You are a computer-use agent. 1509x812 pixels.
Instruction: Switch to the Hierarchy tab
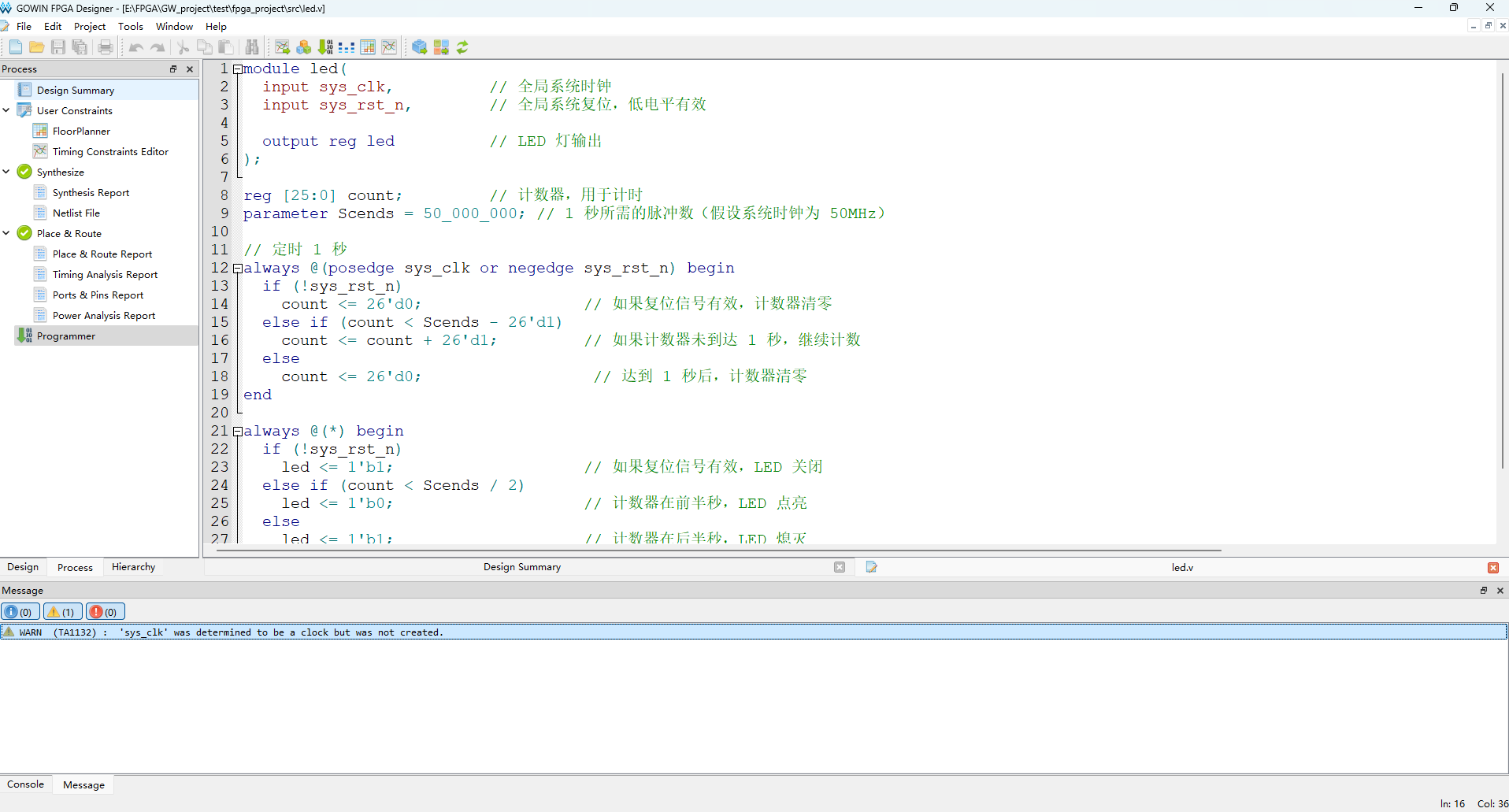click(x=133, y=567)
